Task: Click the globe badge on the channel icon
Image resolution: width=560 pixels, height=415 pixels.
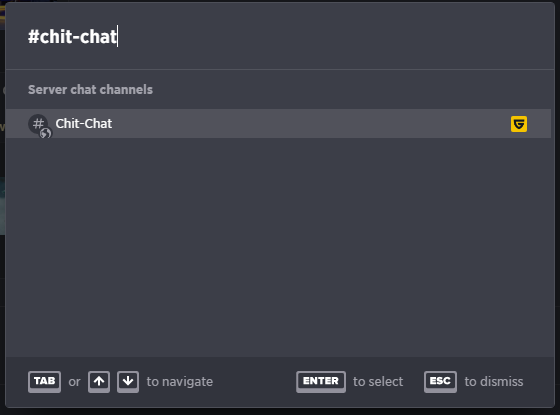Action: click(x=45, y=134)
